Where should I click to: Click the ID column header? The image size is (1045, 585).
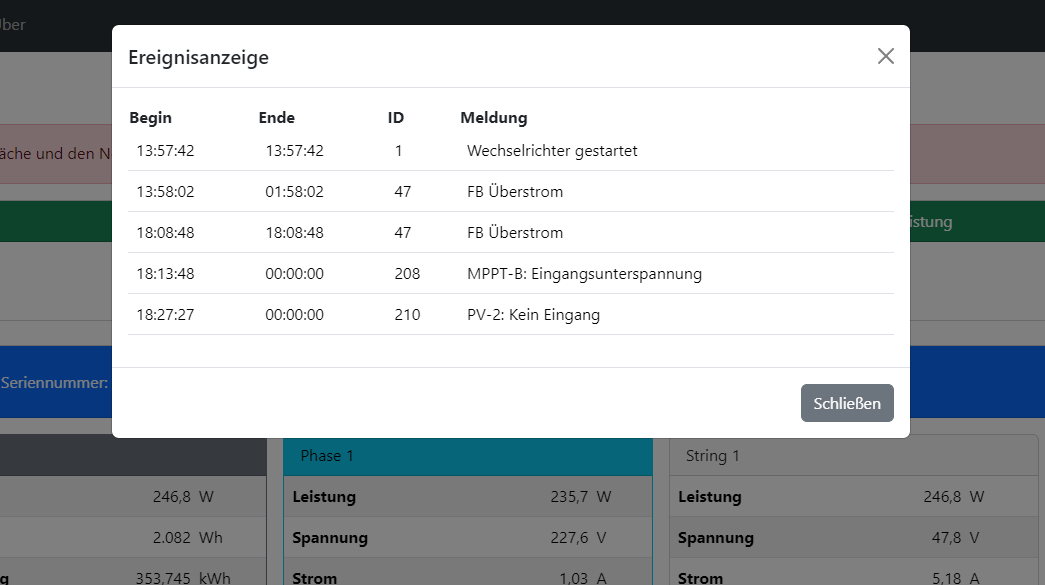tap(396, 118)
